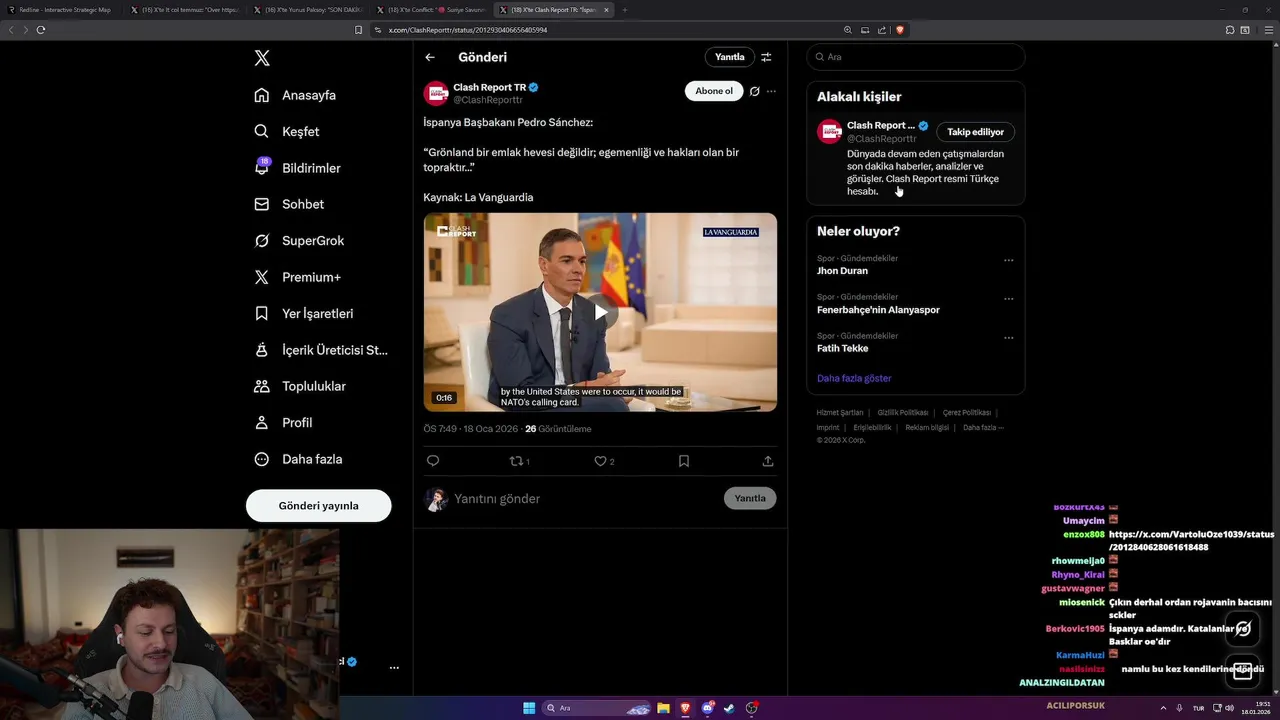Open Yer İşaretleri bookmarks
1280x720 pixels.
303,313
